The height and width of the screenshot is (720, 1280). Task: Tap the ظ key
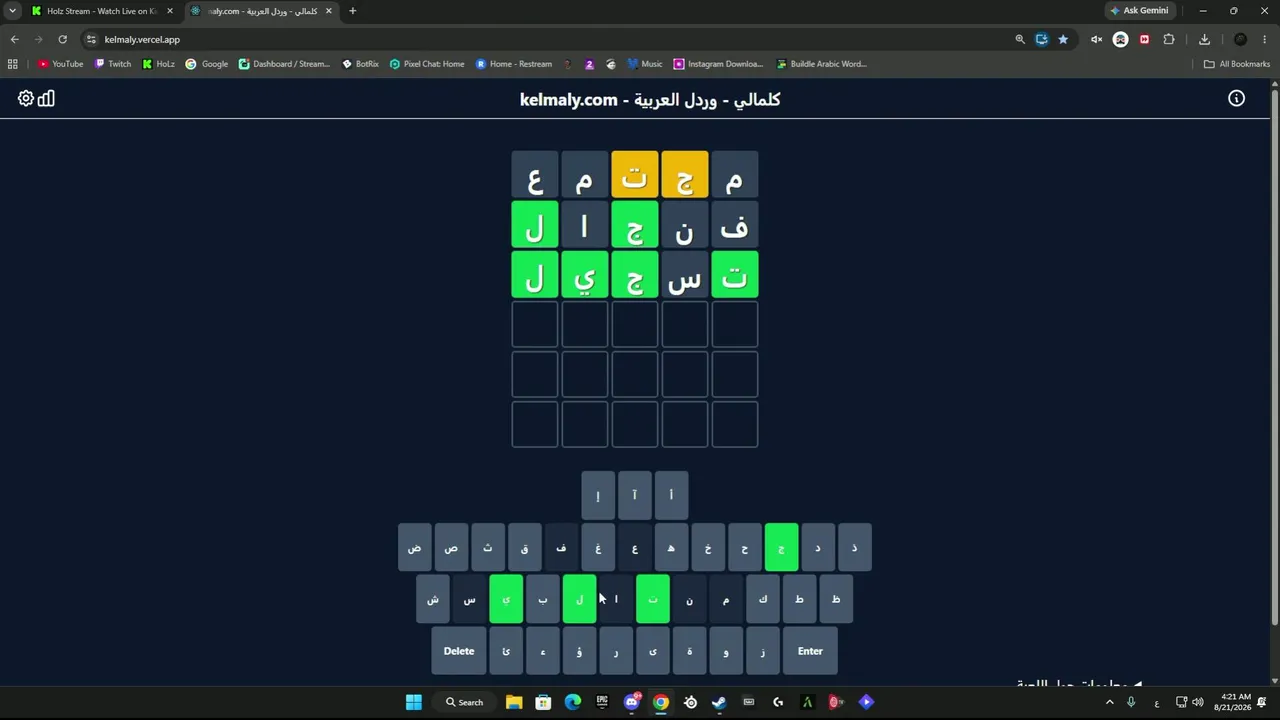(x=836, y=599)
